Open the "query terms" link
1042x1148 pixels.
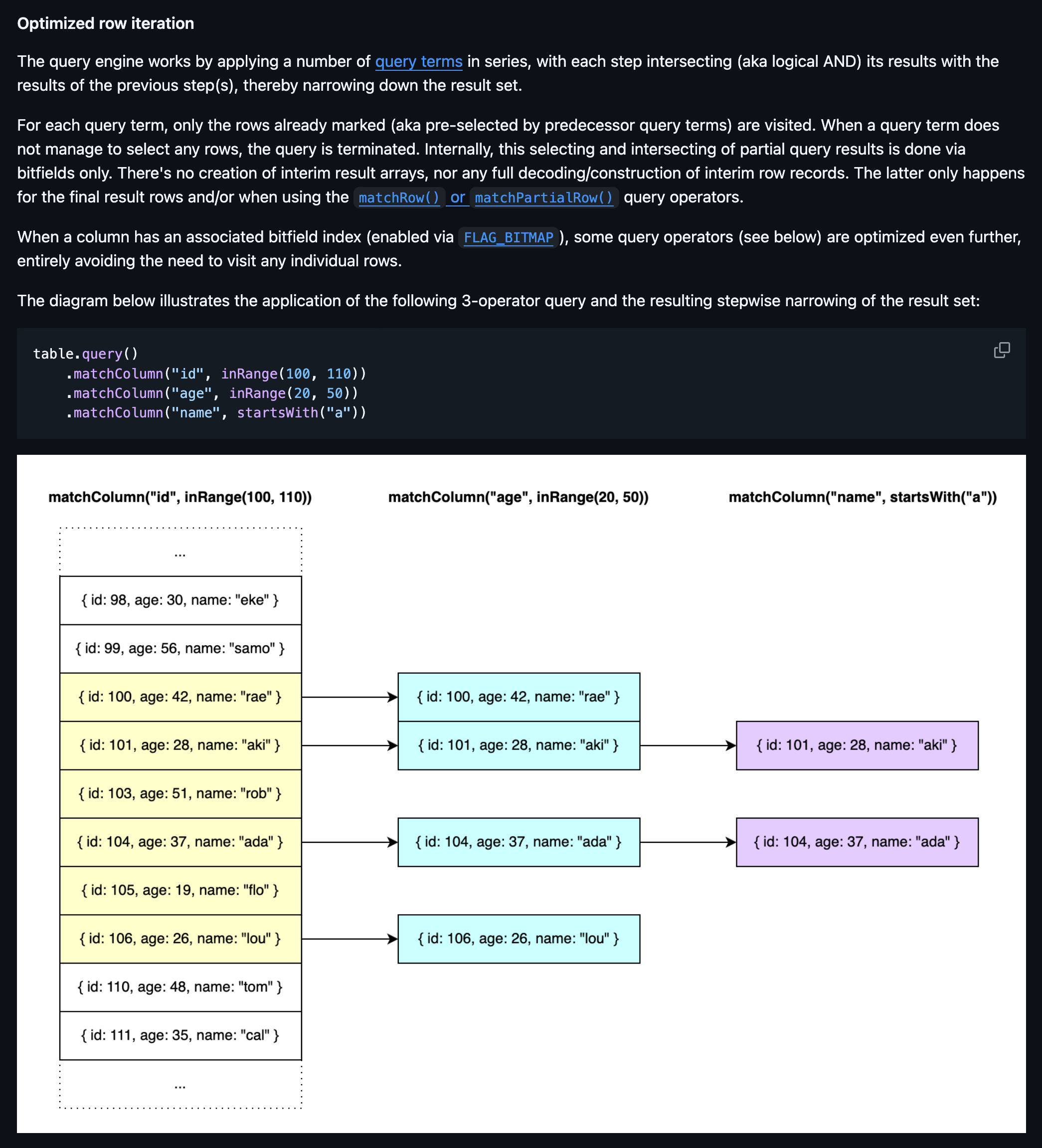(x=418, y=61)
